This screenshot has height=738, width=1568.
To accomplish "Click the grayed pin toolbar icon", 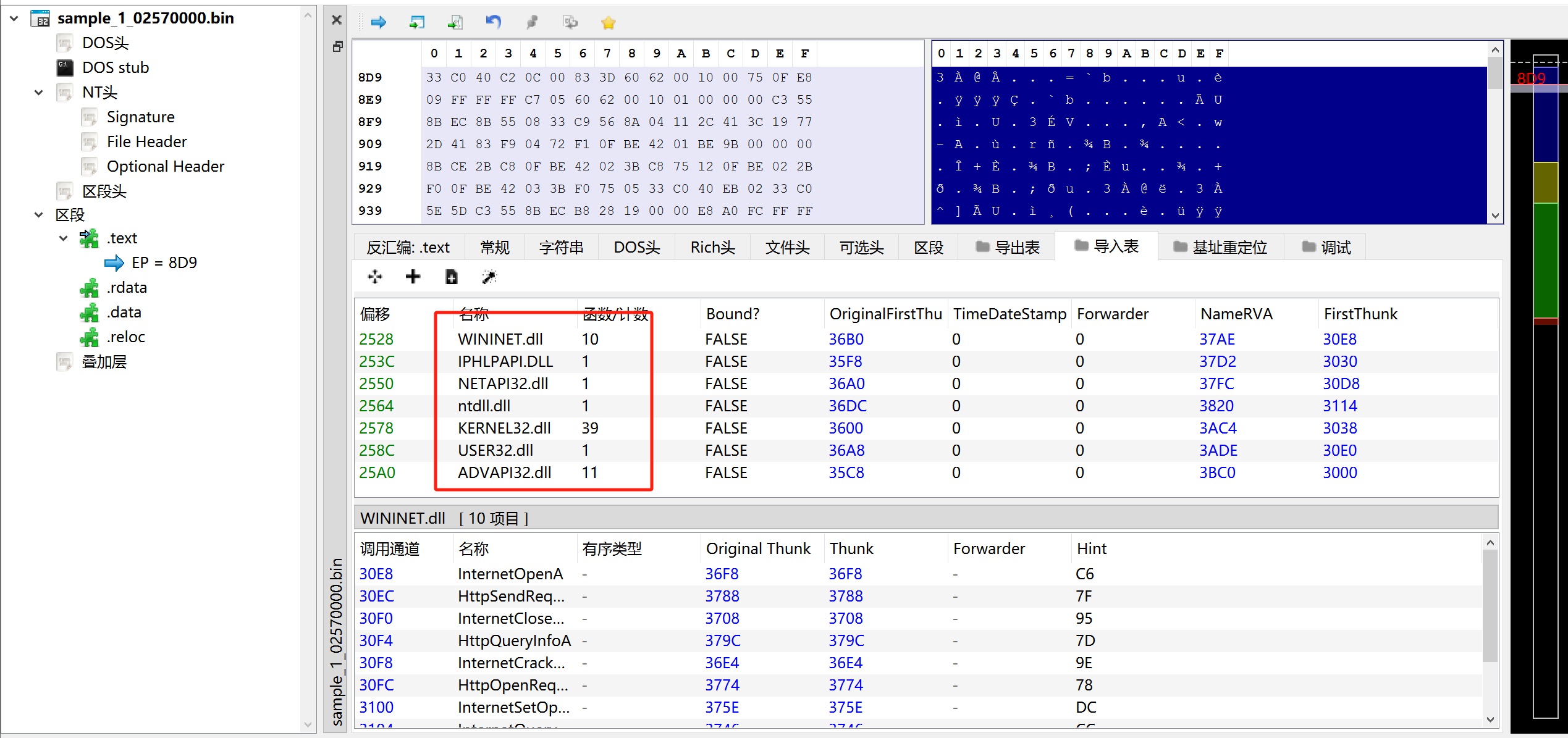I will (532, 23).
